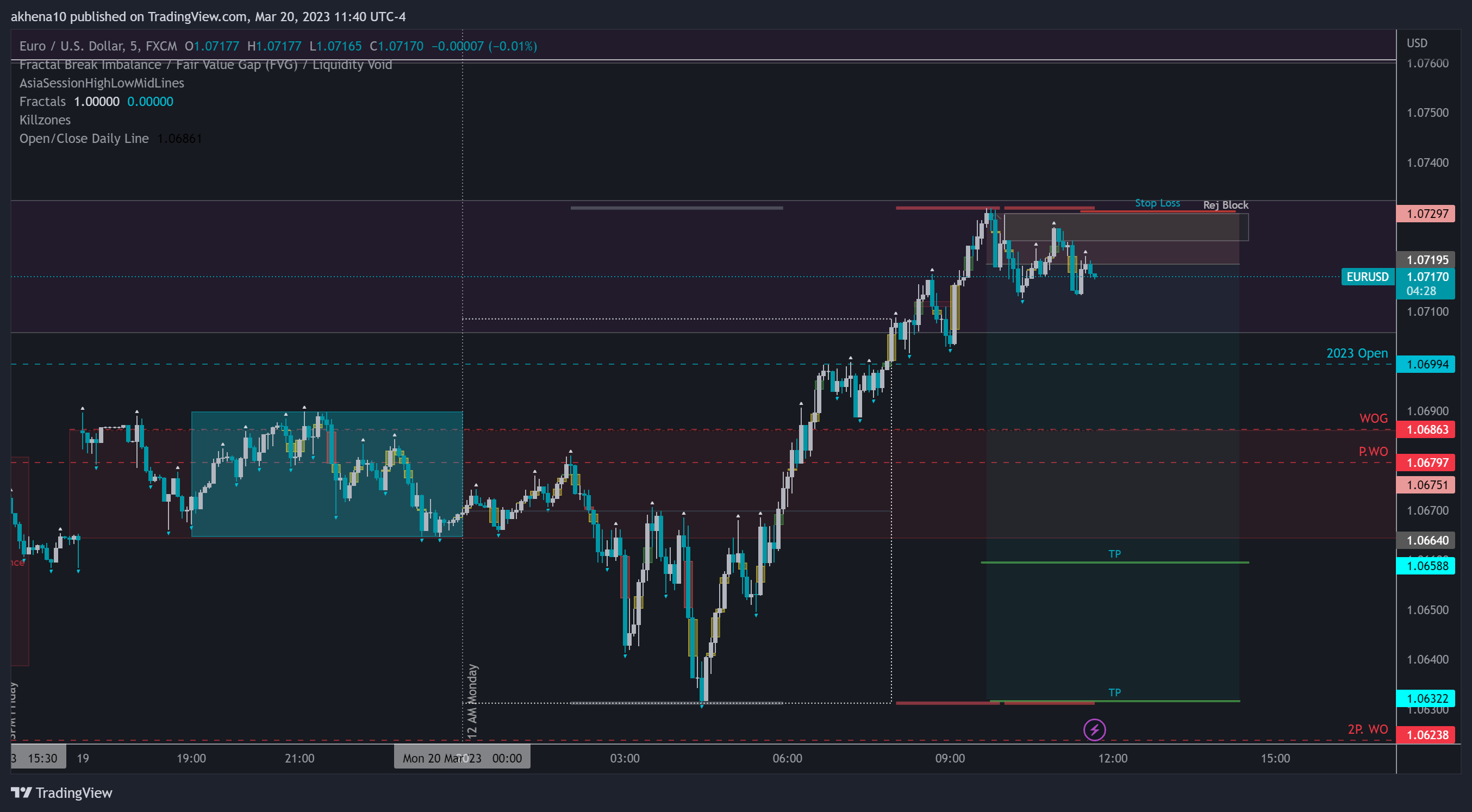This screenshot has height=812, width=1472.
Task: Select the WOG line label
Action: tap(1373, 419)
